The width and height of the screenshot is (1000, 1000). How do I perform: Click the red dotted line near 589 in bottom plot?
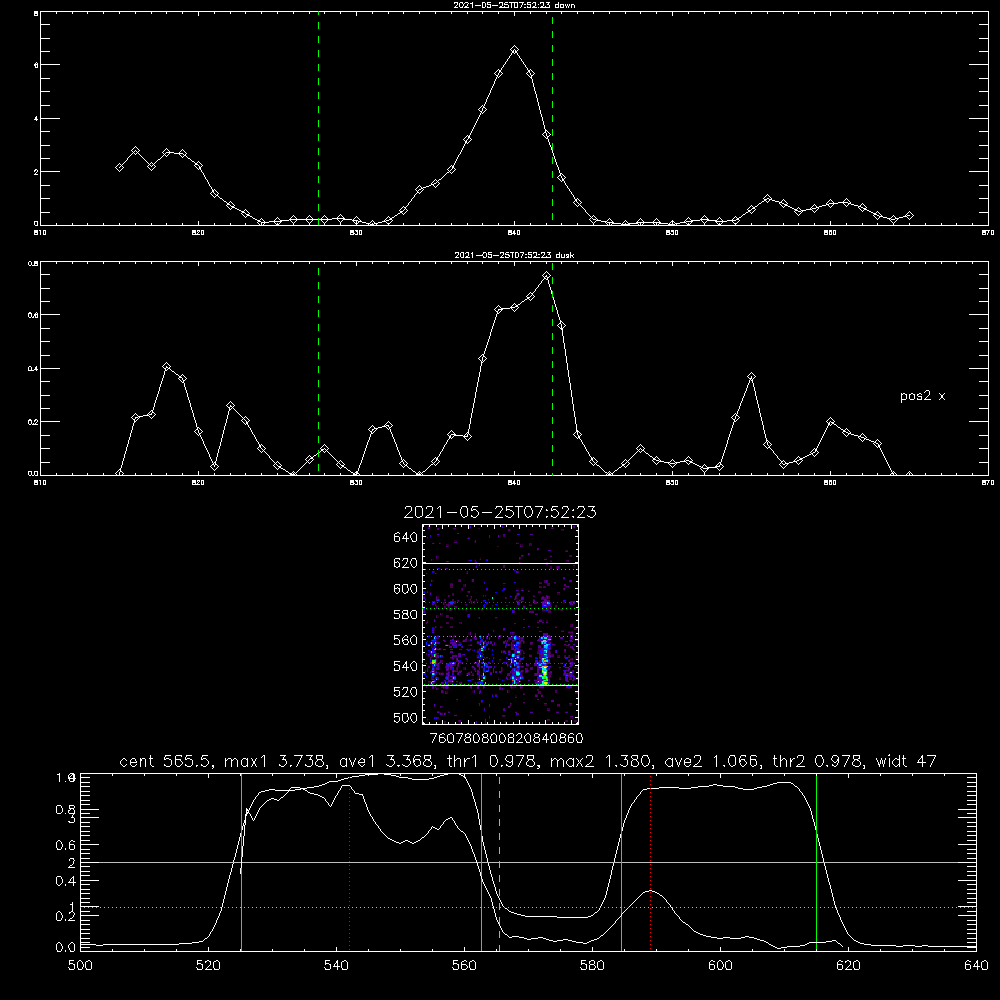pyautogui.click(x=651, y=861)
